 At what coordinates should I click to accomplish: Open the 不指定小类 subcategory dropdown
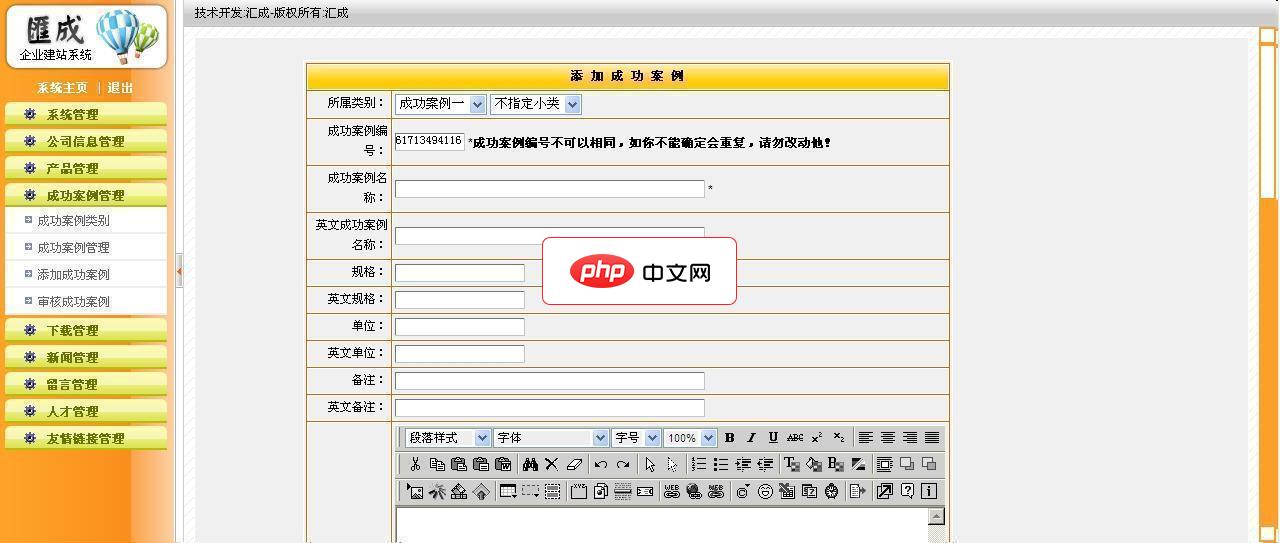point(535,104)
